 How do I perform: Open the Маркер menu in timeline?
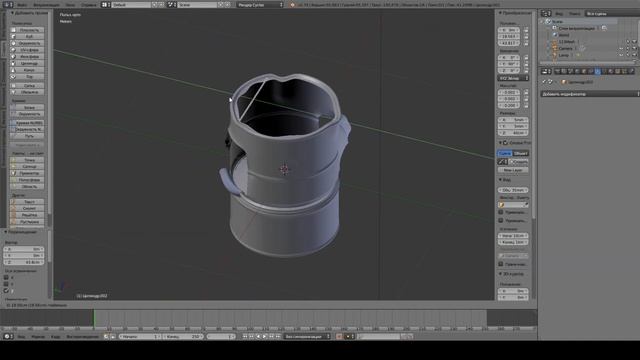pyautogui.click(x=38, y=337)
